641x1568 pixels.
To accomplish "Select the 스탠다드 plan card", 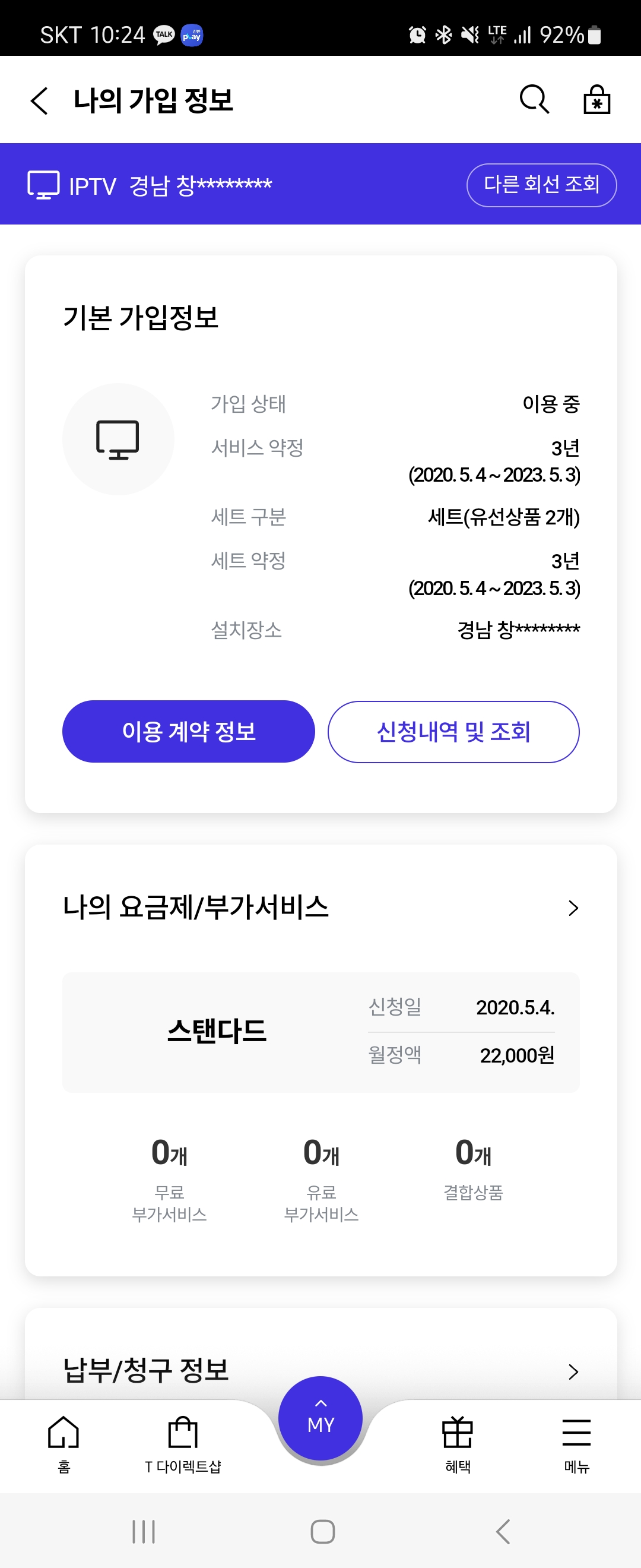I will pyautogui.click(x=320, y=1032).
